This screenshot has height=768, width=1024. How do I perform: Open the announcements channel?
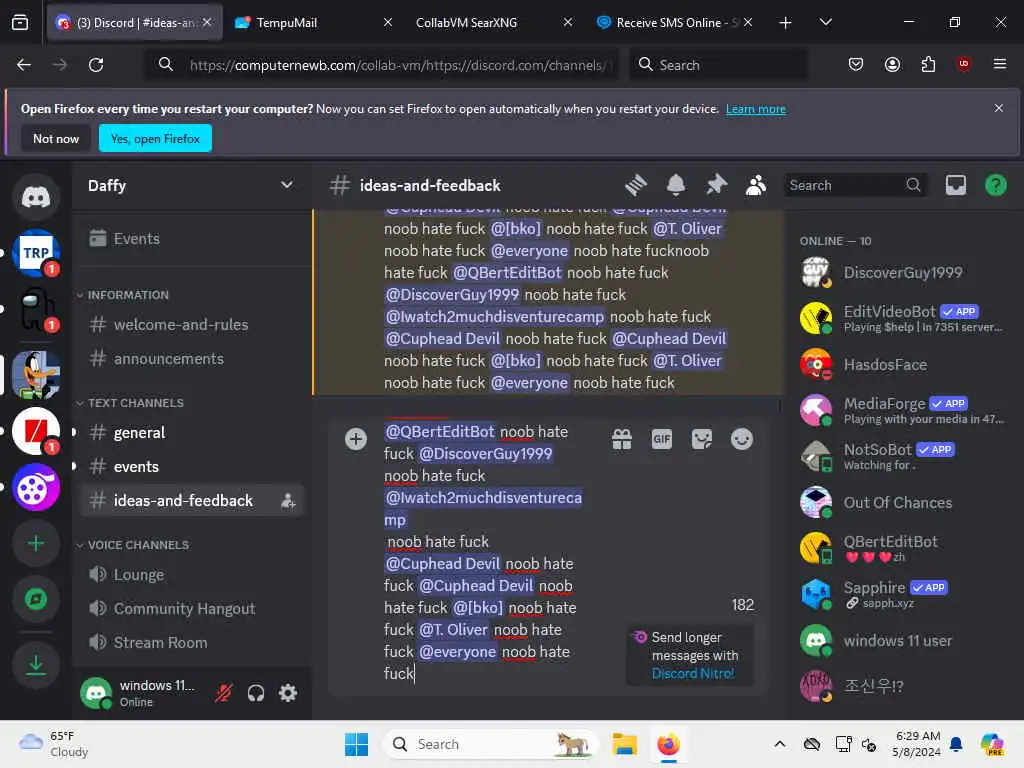point(192,359)
